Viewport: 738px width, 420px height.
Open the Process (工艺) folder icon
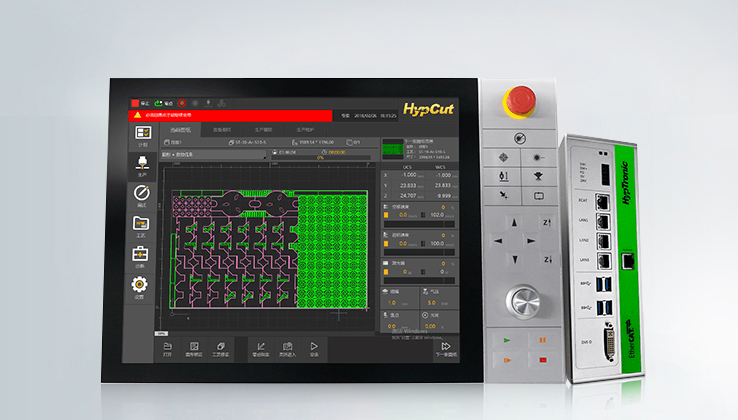tap(141, 224)
